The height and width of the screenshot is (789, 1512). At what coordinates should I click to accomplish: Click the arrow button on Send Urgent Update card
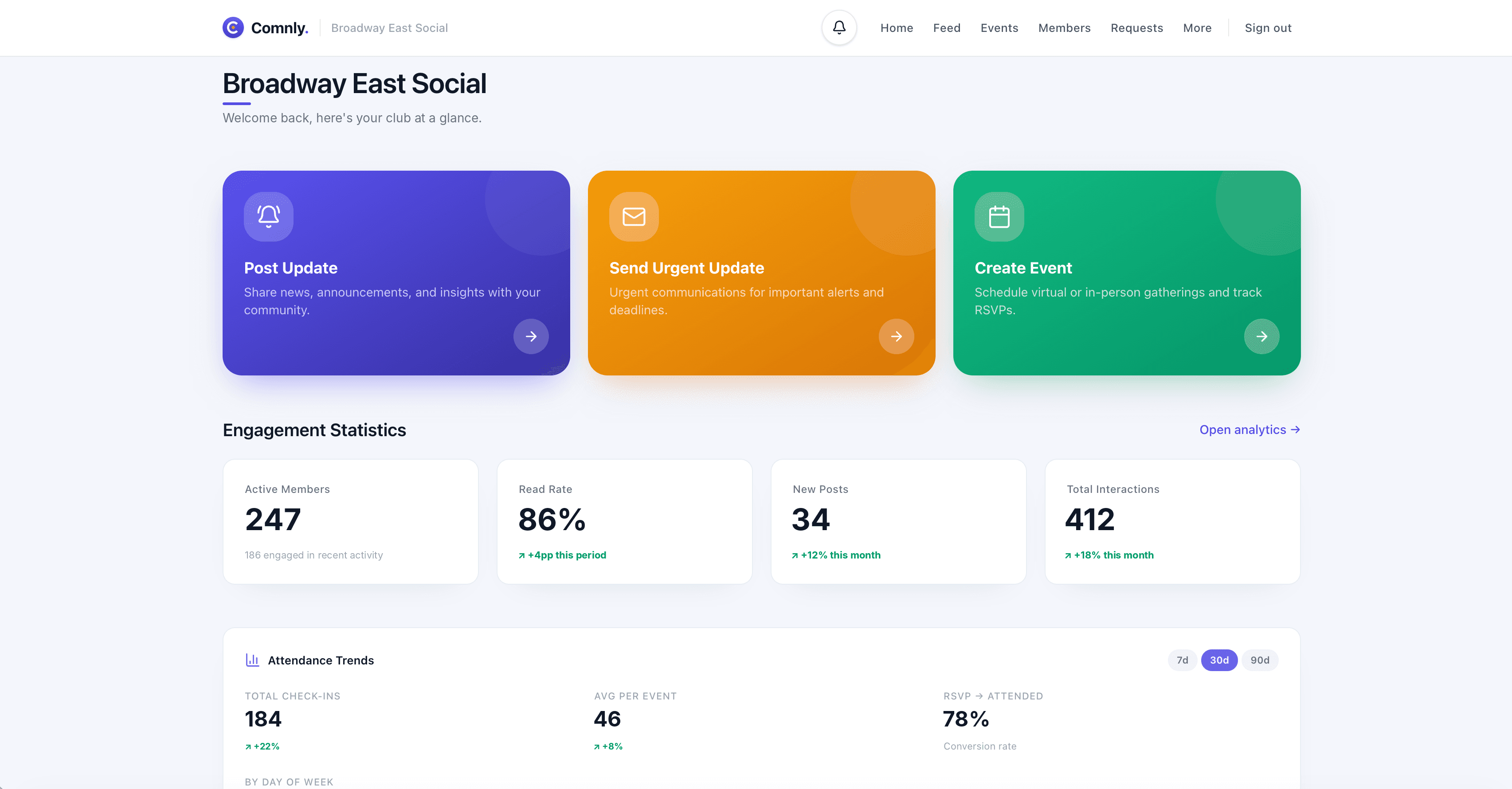[896, 336]
